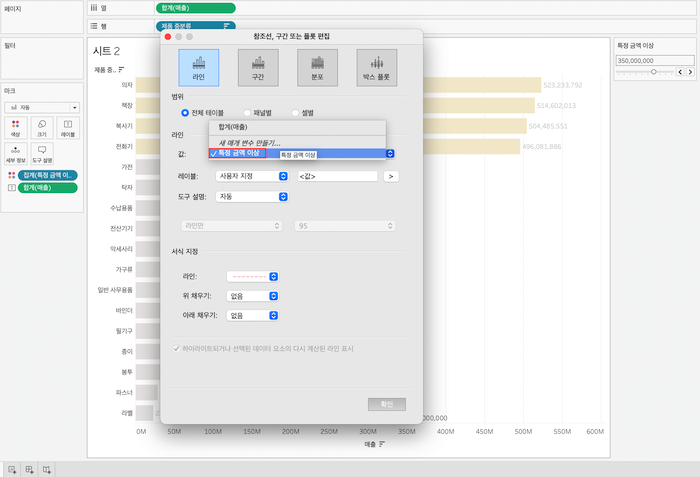Click the 의자 bar in chart

482,85
